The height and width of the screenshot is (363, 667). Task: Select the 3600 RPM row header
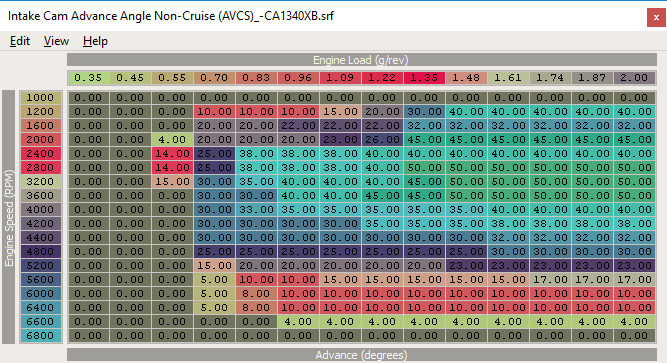click(x=40, y=196)
